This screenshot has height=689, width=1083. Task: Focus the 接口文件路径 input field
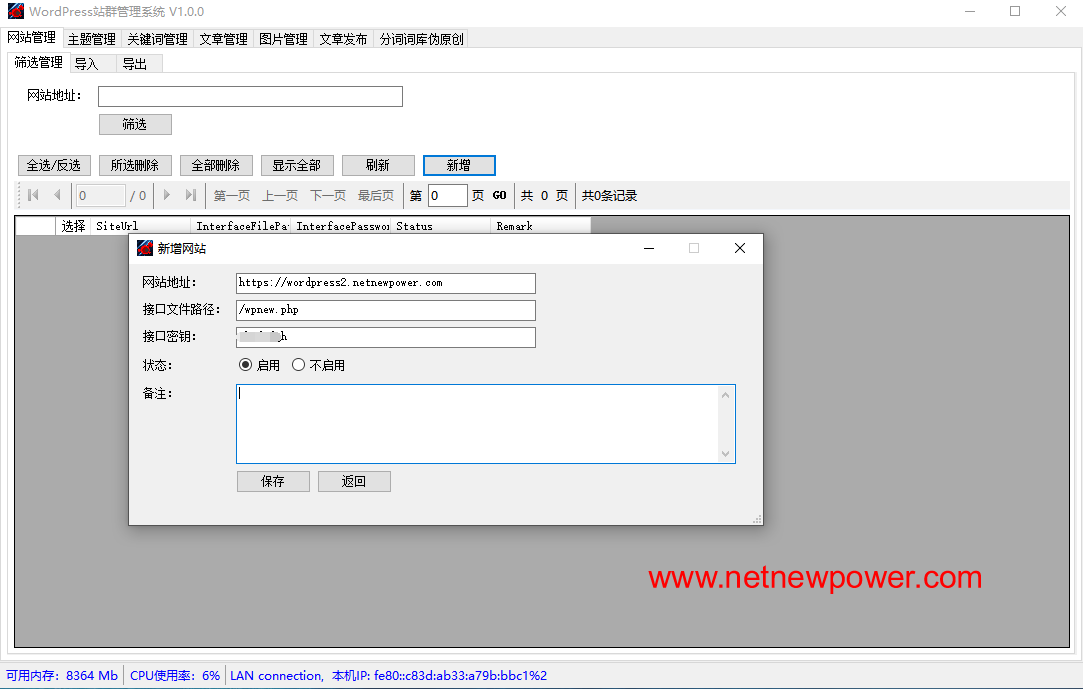(x=385, y=310)
